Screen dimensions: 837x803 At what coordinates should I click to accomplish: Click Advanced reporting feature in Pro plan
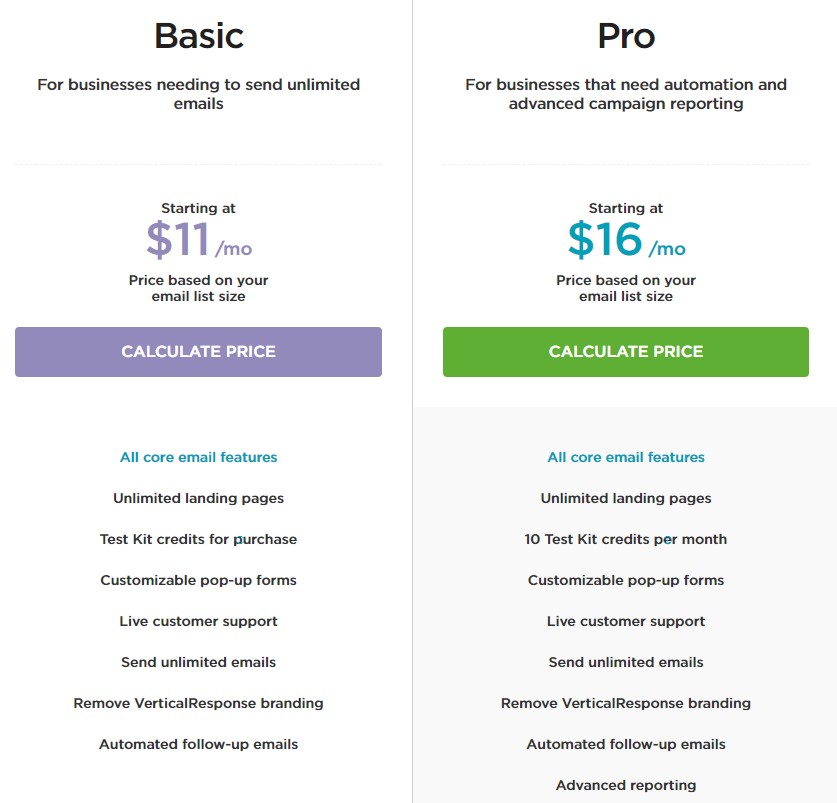[x=626, y=785]
